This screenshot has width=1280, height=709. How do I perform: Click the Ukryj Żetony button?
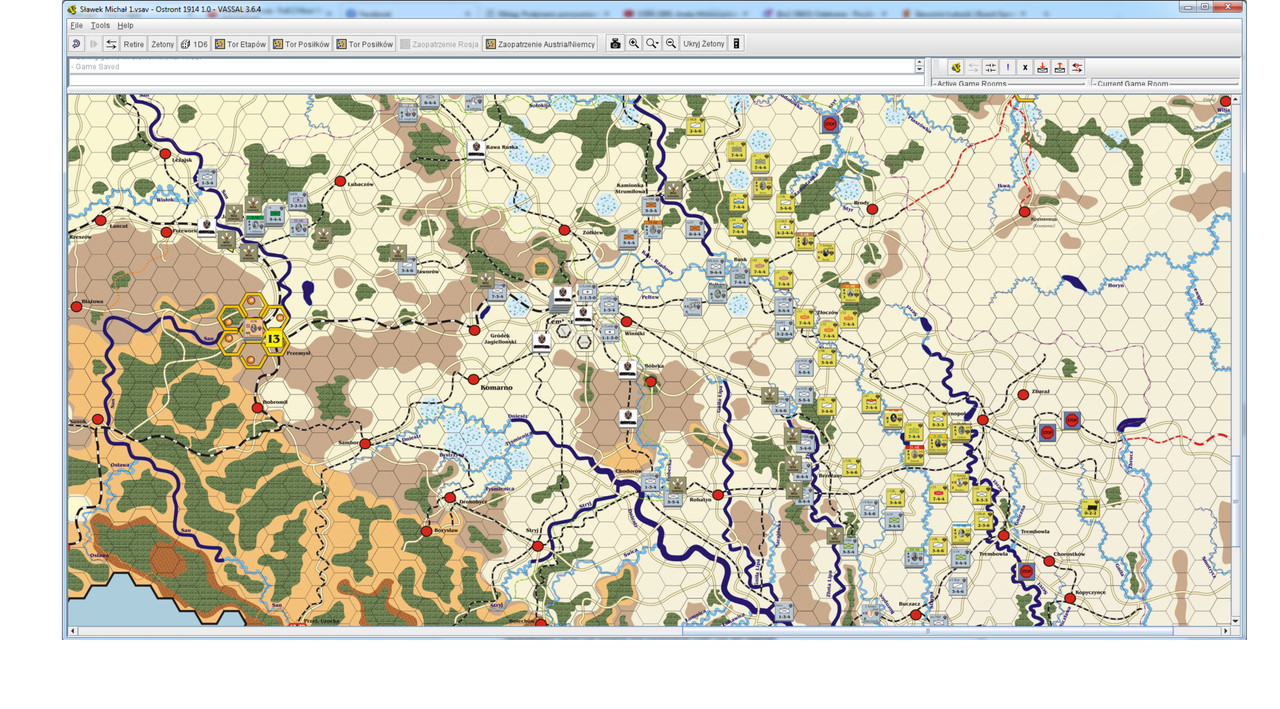pos(704,44)
